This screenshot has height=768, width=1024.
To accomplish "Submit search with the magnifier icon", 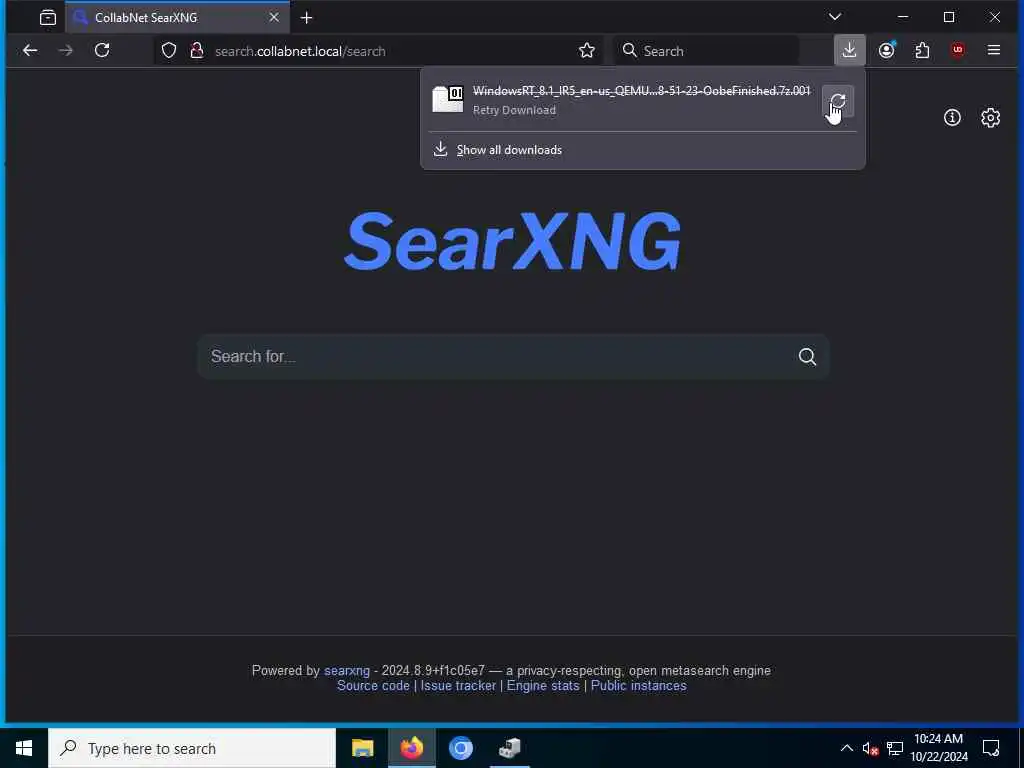I will (x=807, y=356).
